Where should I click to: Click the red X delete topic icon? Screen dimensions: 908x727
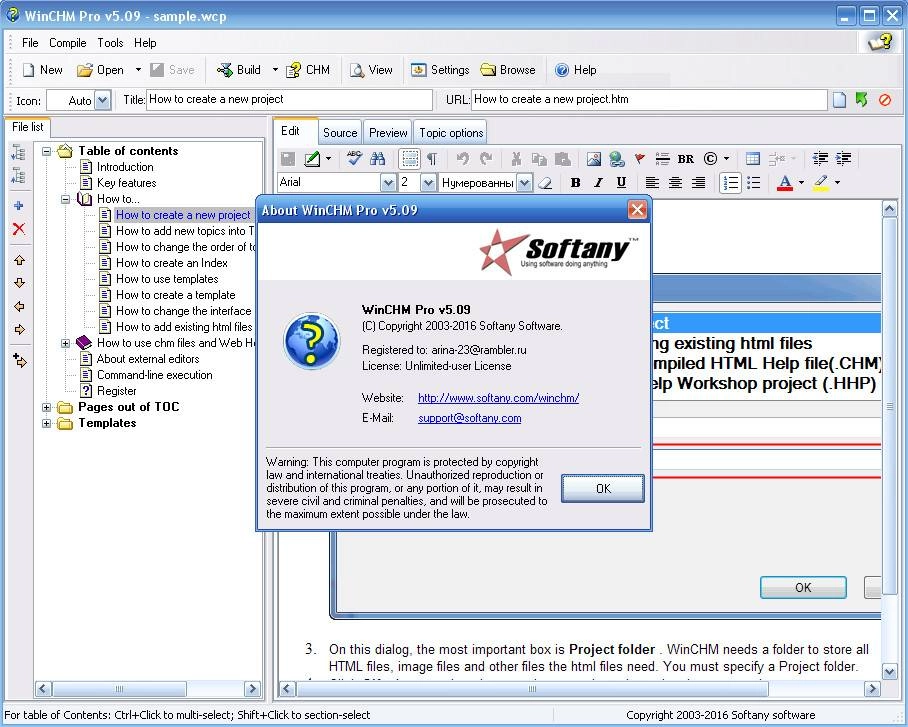(19, 229)
